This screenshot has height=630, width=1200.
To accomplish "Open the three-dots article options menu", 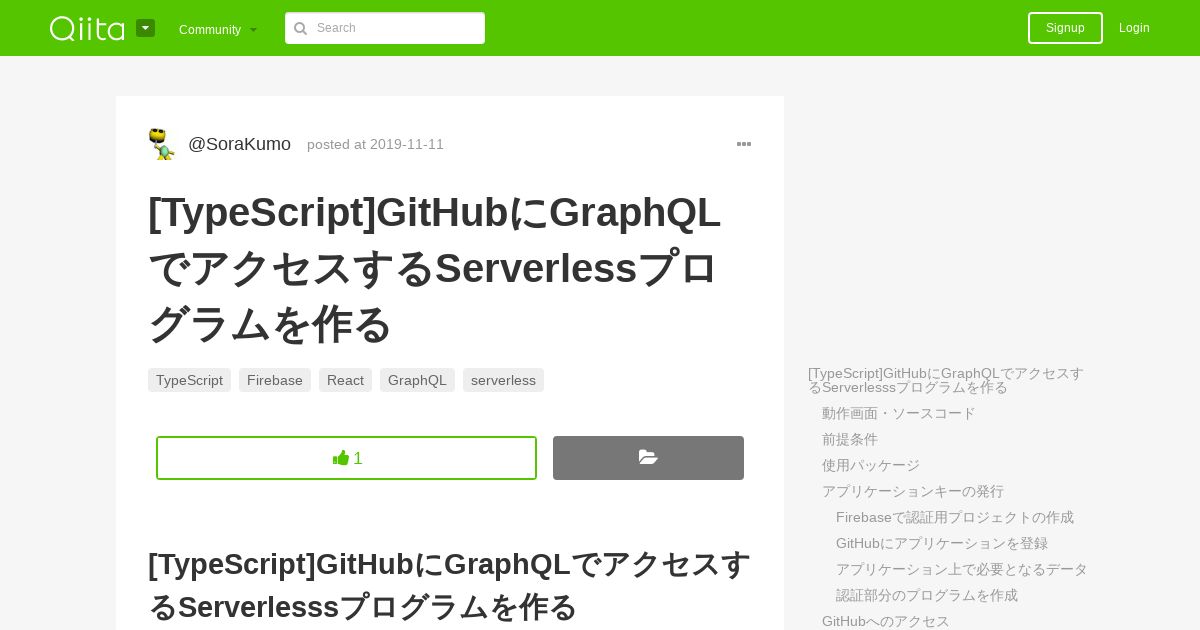I will [x=744, y=144].
